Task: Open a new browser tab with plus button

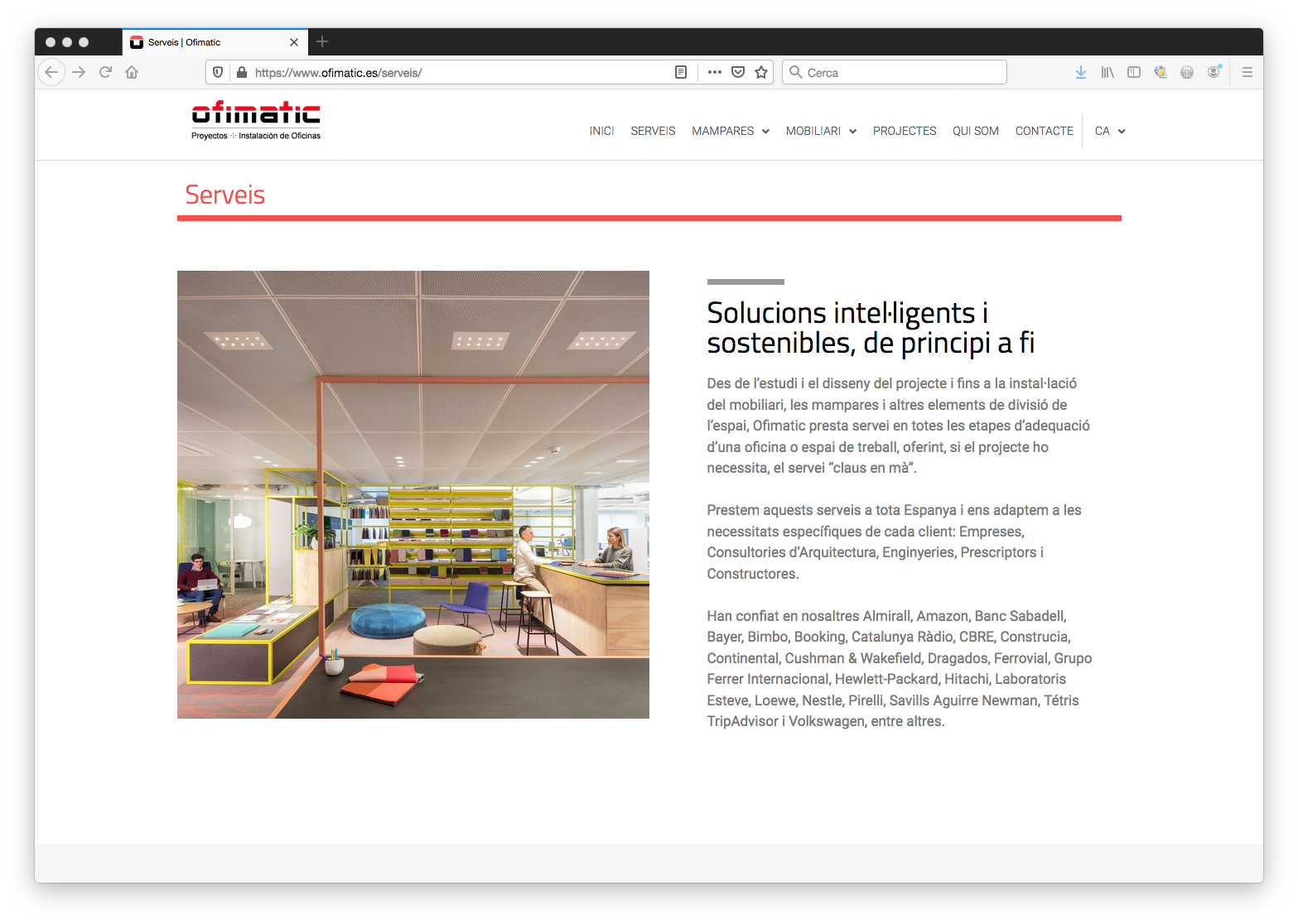Action: 322,41
